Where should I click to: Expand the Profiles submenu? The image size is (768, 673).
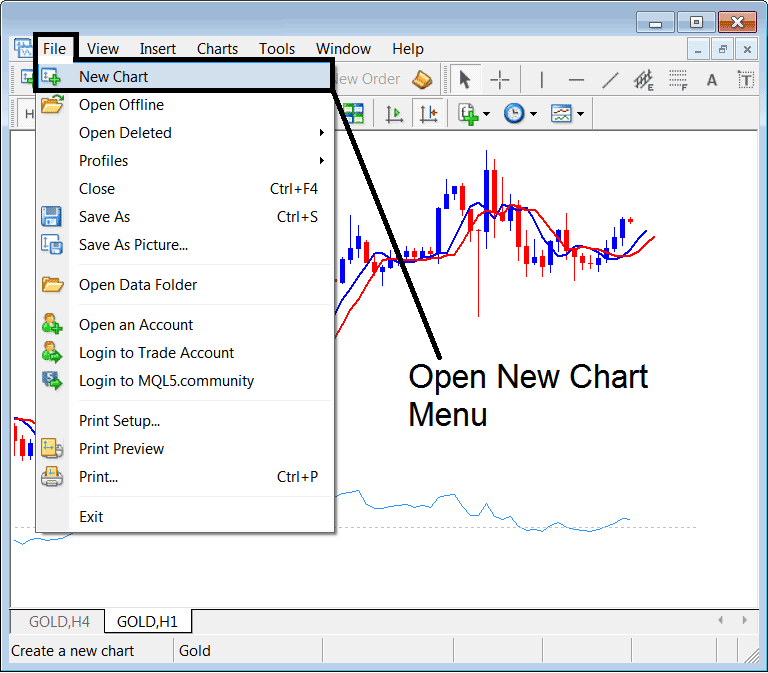185,161
